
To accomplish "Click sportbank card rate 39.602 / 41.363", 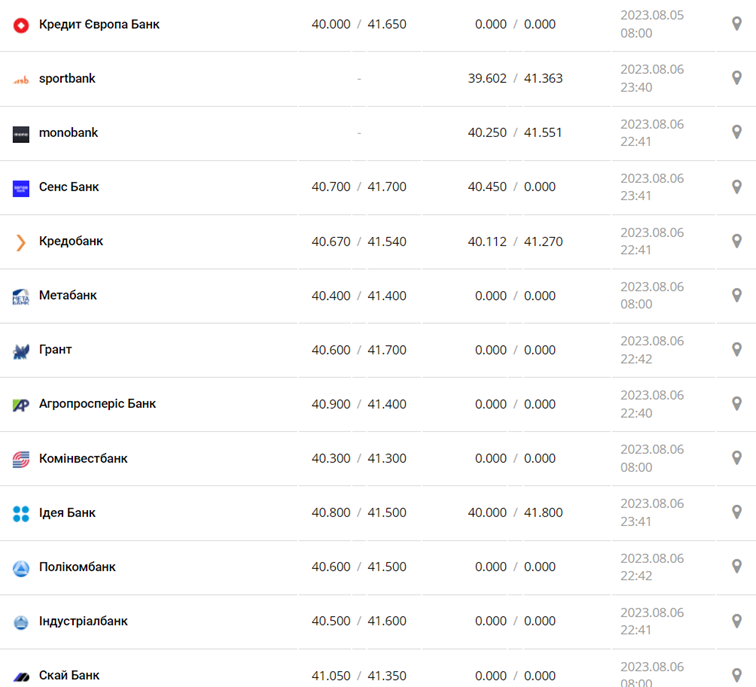I will click(515, 78).
